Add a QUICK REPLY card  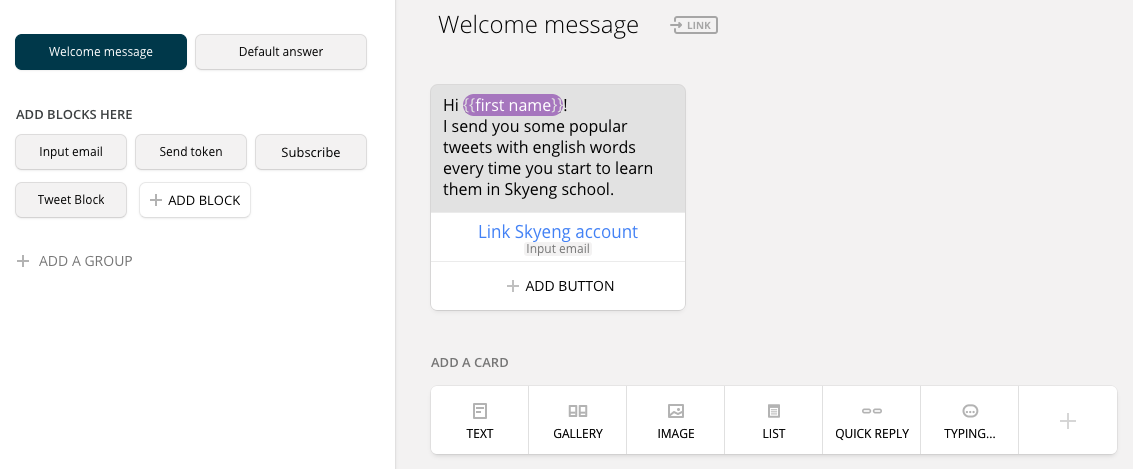[x=872, y=421]
